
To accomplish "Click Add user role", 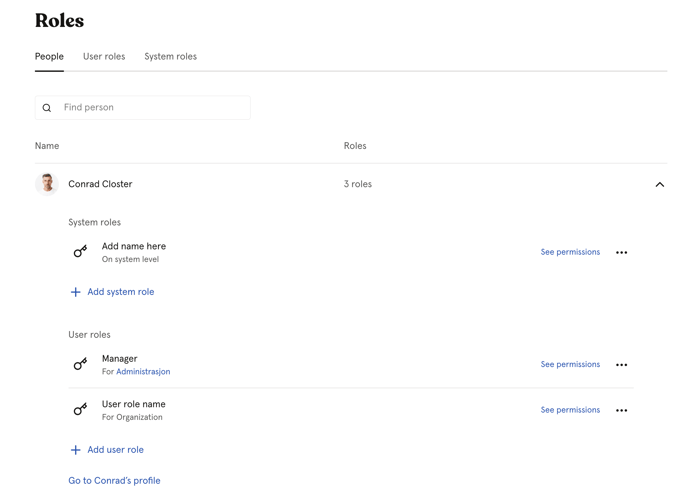I will [x=115, y=450].
